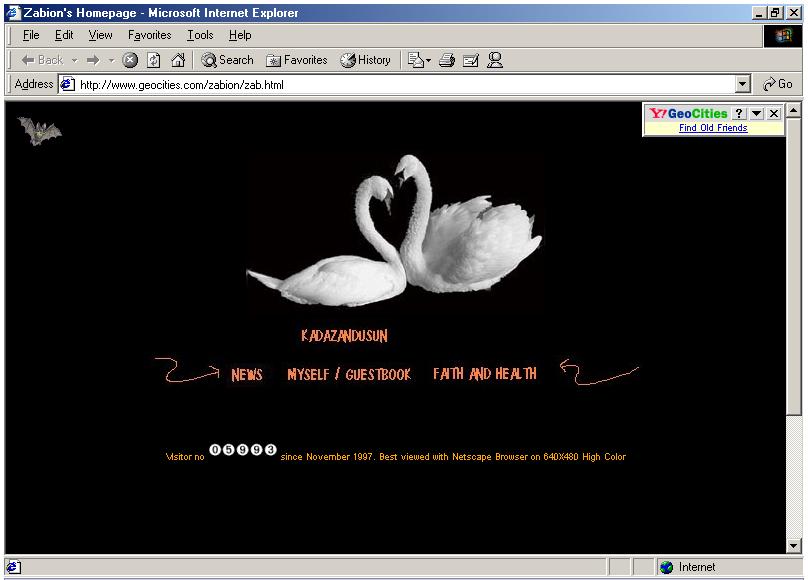Open the MYSELF / GUESTBOOK link
808x580 pixels.
(349, 374)
